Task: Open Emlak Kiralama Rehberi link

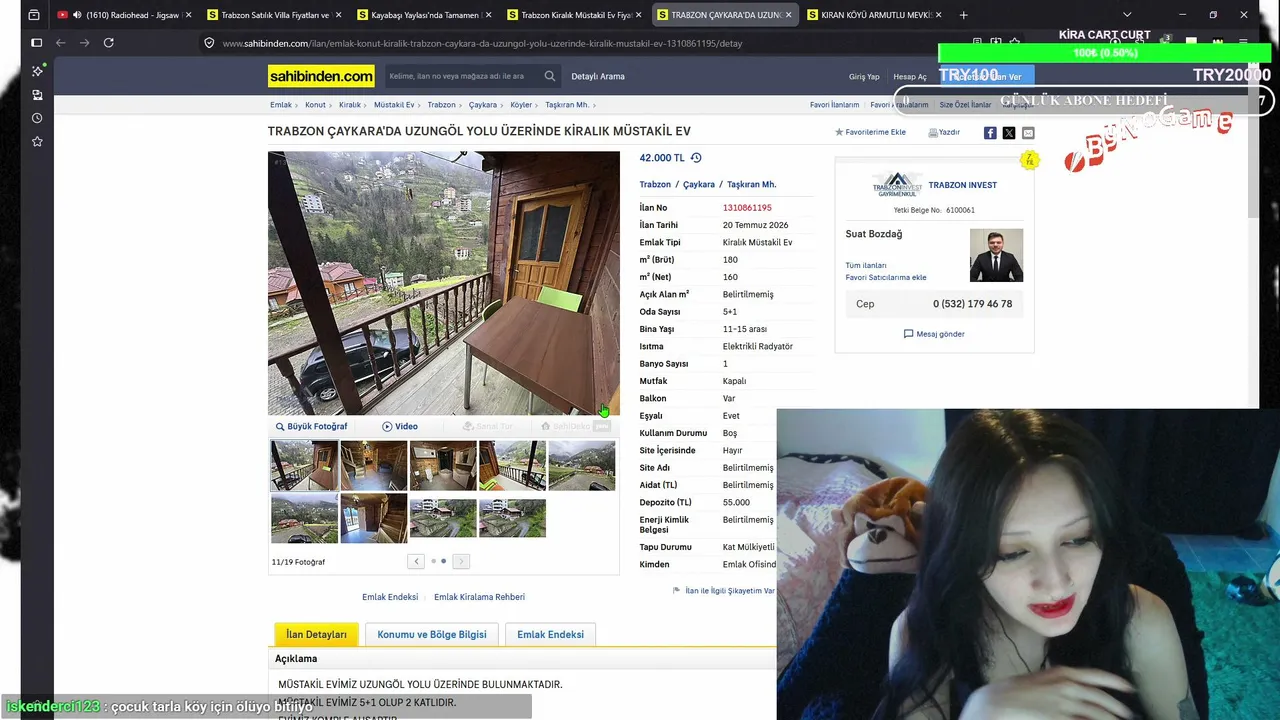Action: 479,597
